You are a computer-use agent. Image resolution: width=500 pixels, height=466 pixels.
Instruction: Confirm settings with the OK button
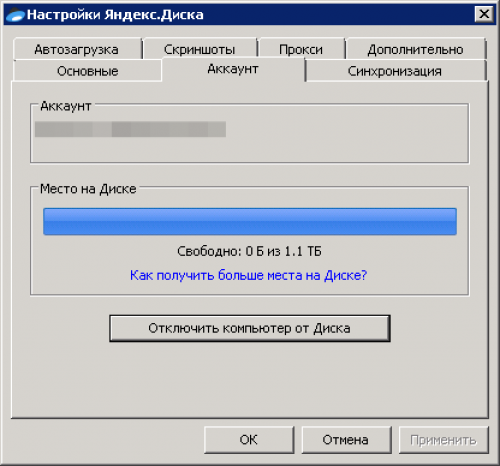pos(249,440)
